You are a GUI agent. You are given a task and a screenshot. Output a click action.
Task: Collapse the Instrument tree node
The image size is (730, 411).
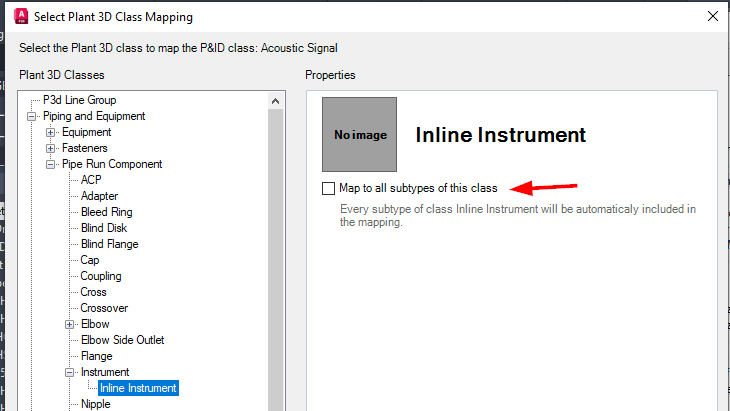(x=70, y=372)
